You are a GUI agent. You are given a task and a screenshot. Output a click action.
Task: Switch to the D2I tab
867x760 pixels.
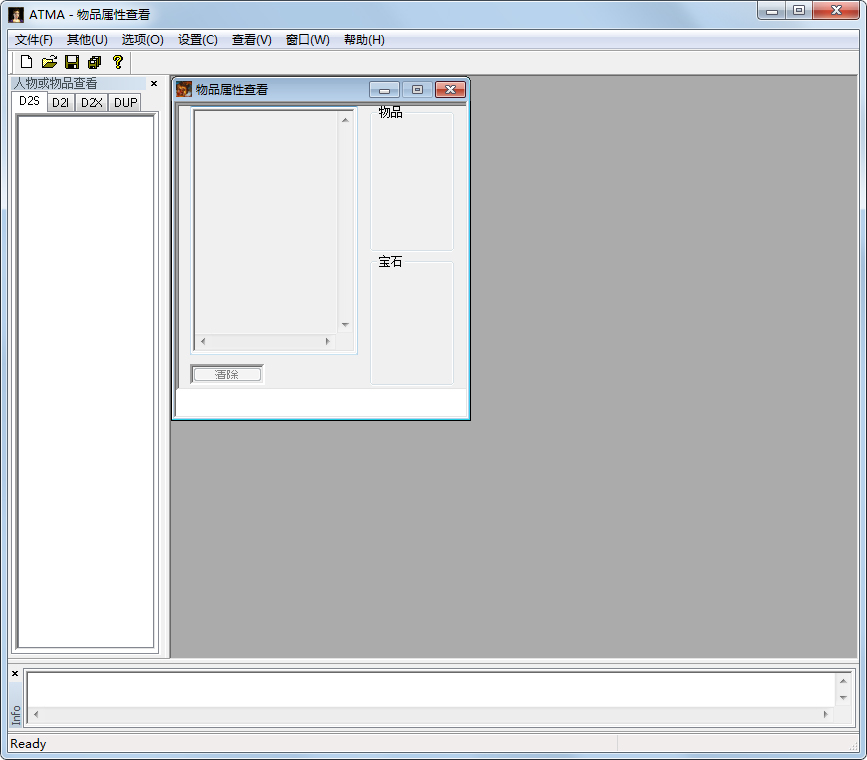[x=61, y=103]
